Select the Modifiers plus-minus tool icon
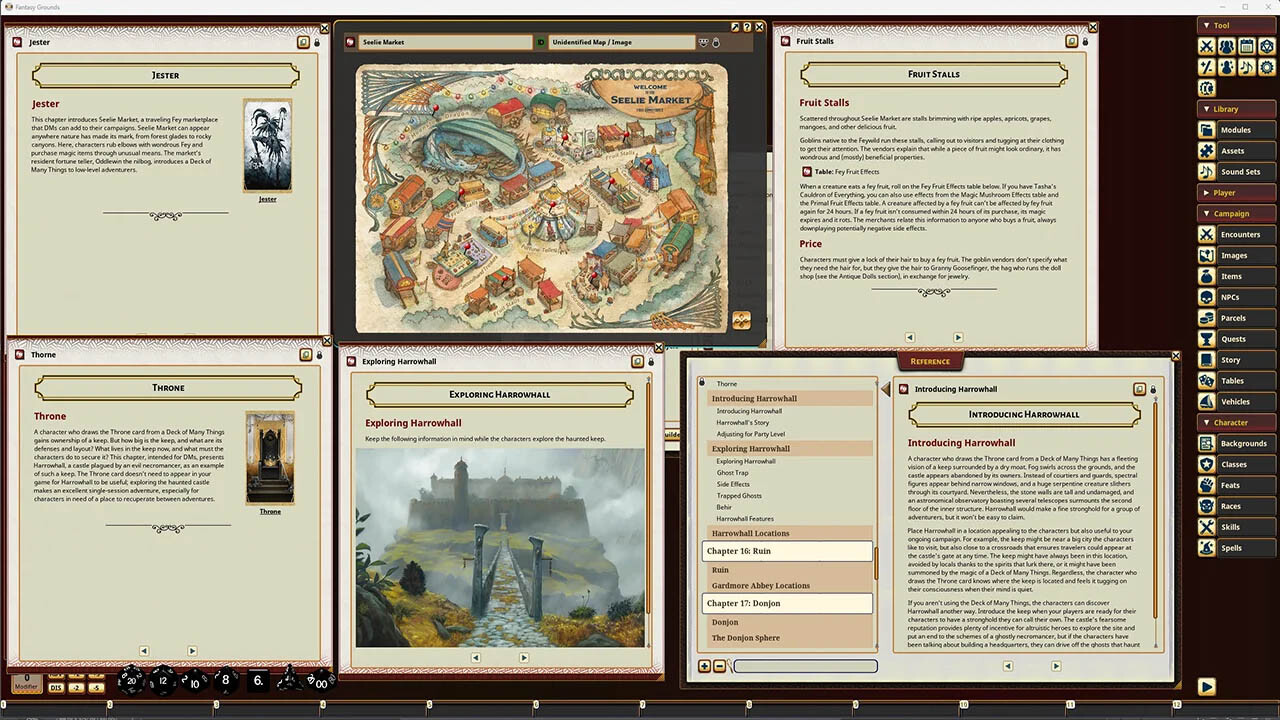The width and height of the screenshot is (1280, 720). click(1207, 66)
